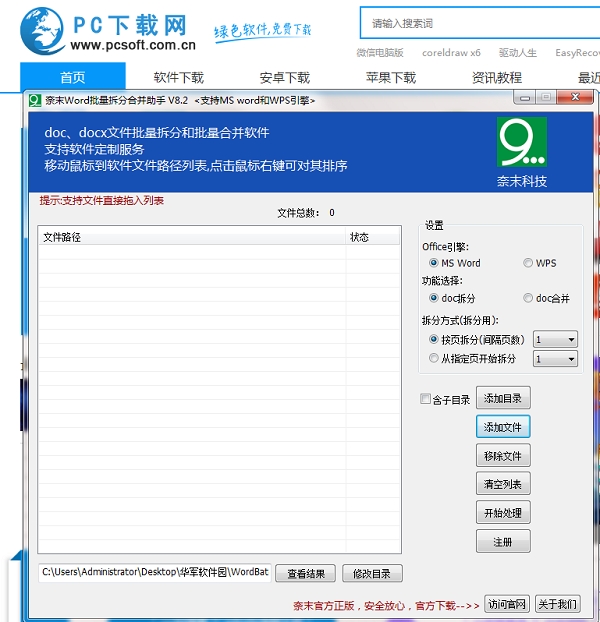The image size is (600, 622).
Task: Click the 修改目录 button
Action: click(x=372, y=573)
